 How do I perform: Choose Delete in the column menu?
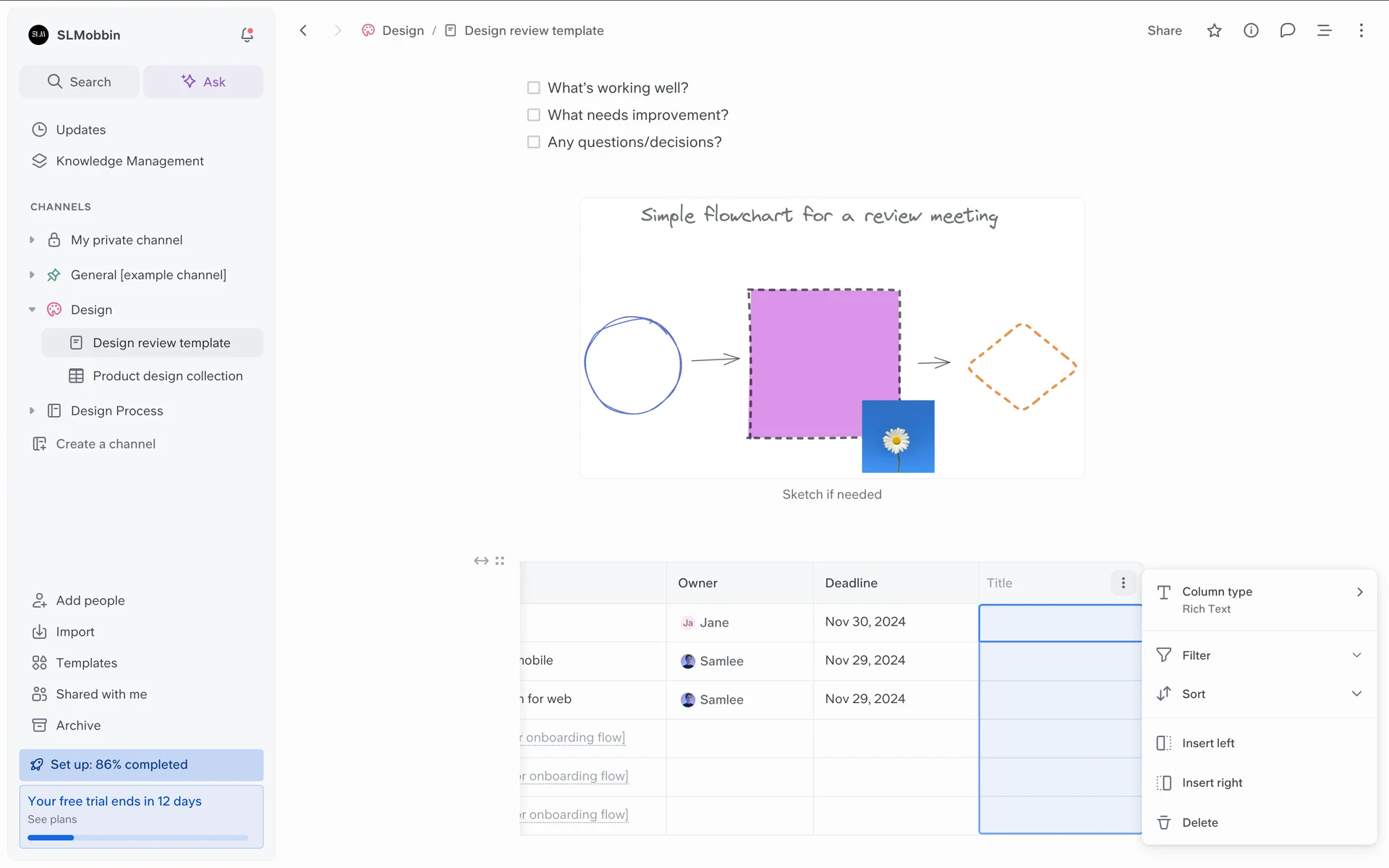(x=1199, y=822)
